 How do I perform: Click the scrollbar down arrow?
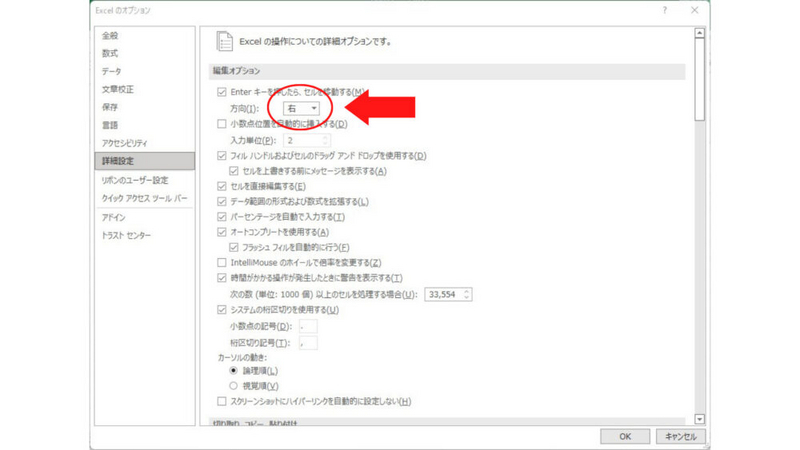(x=699, y=419)
